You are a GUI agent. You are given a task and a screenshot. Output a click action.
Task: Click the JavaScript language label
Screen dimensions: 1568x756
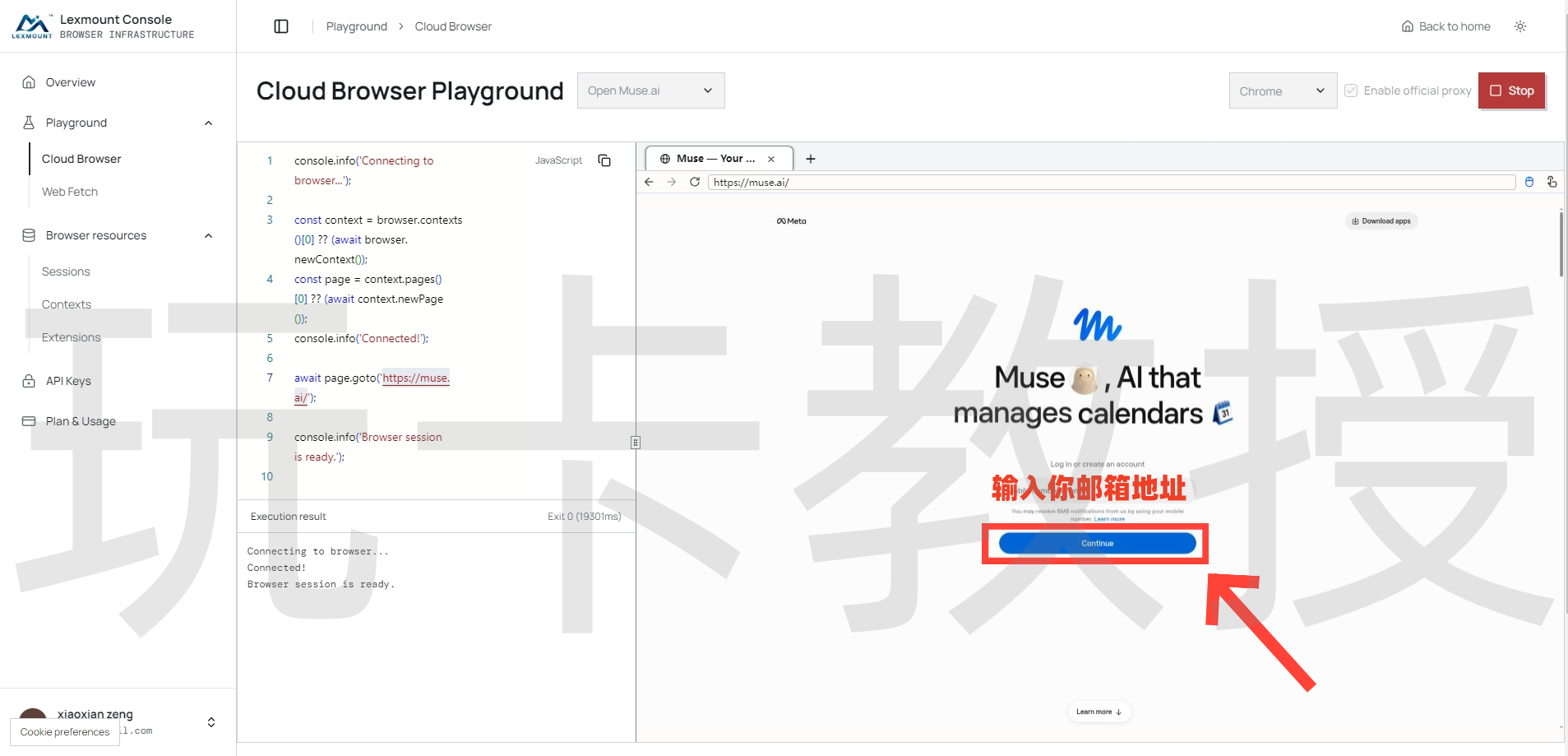[558, 160]
